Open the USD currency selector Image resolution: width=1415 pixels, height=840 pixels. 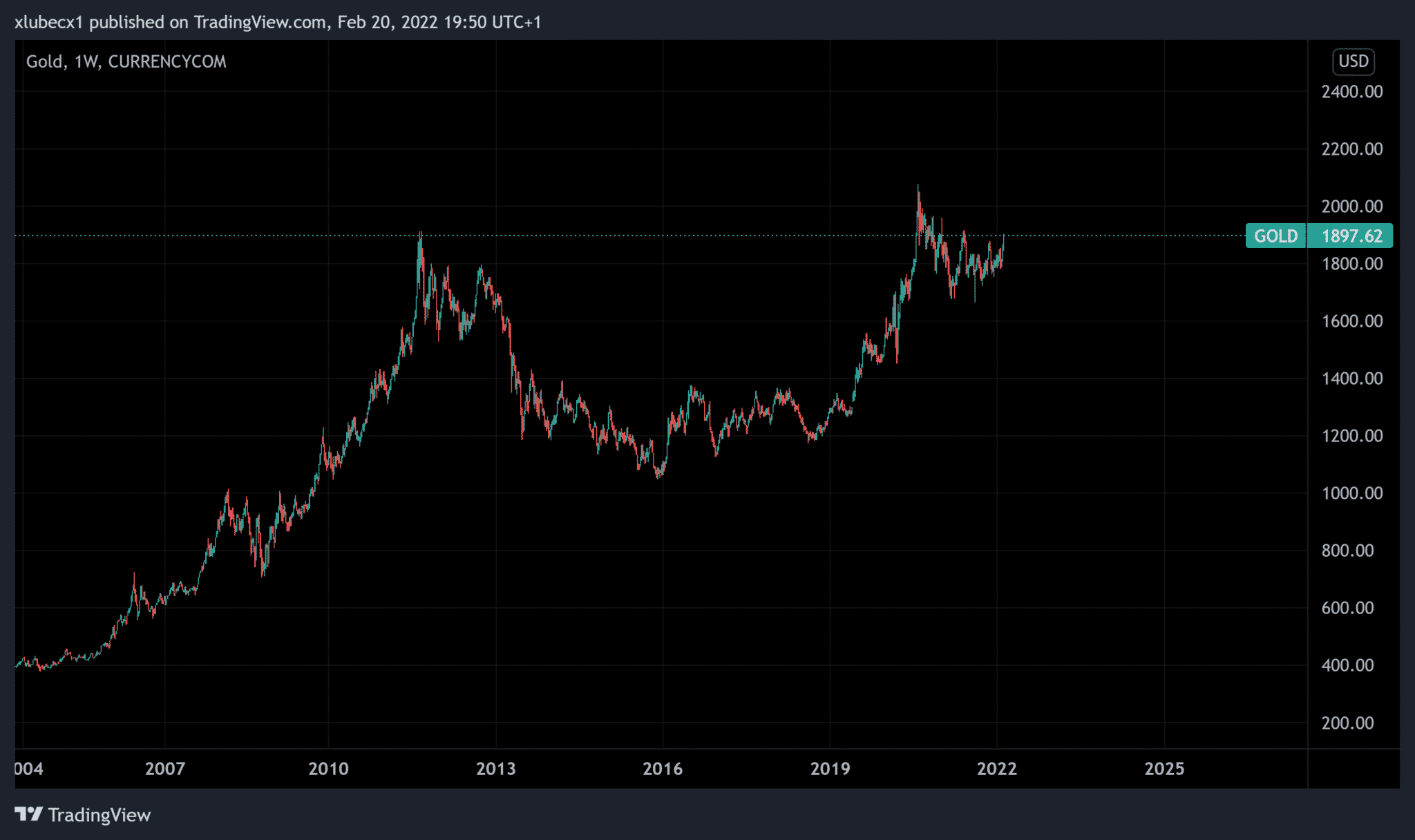pyautogui.click(x=1353, y=61)
